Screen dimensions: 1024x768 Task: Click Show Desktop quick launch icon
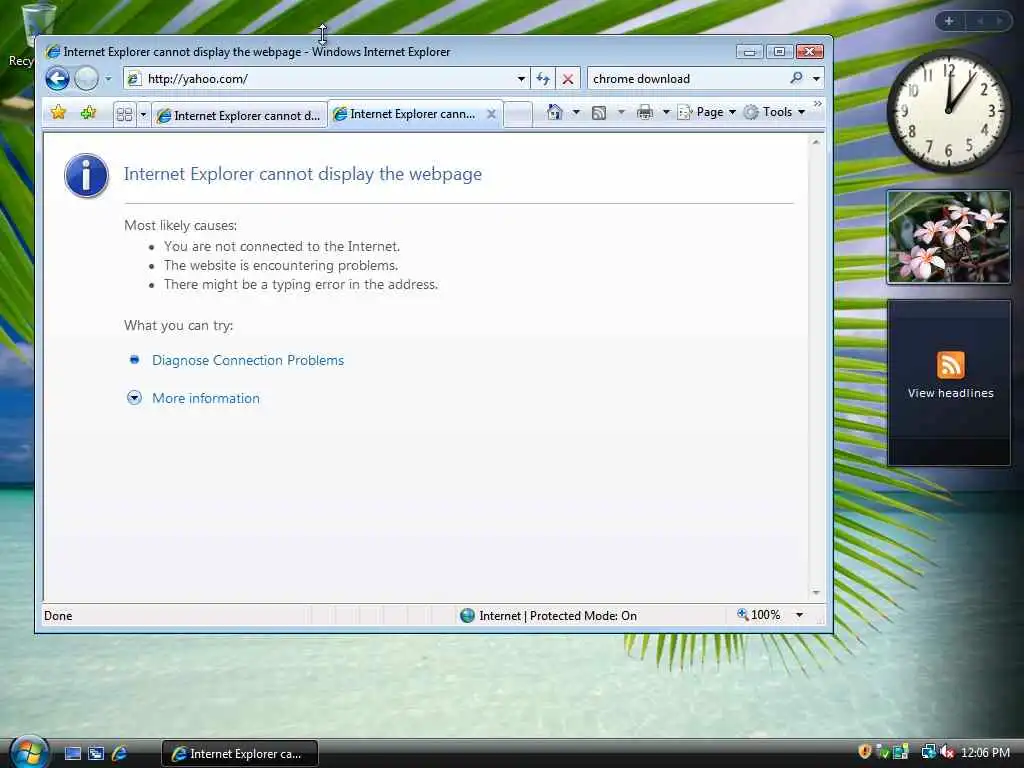click(73, 754)
